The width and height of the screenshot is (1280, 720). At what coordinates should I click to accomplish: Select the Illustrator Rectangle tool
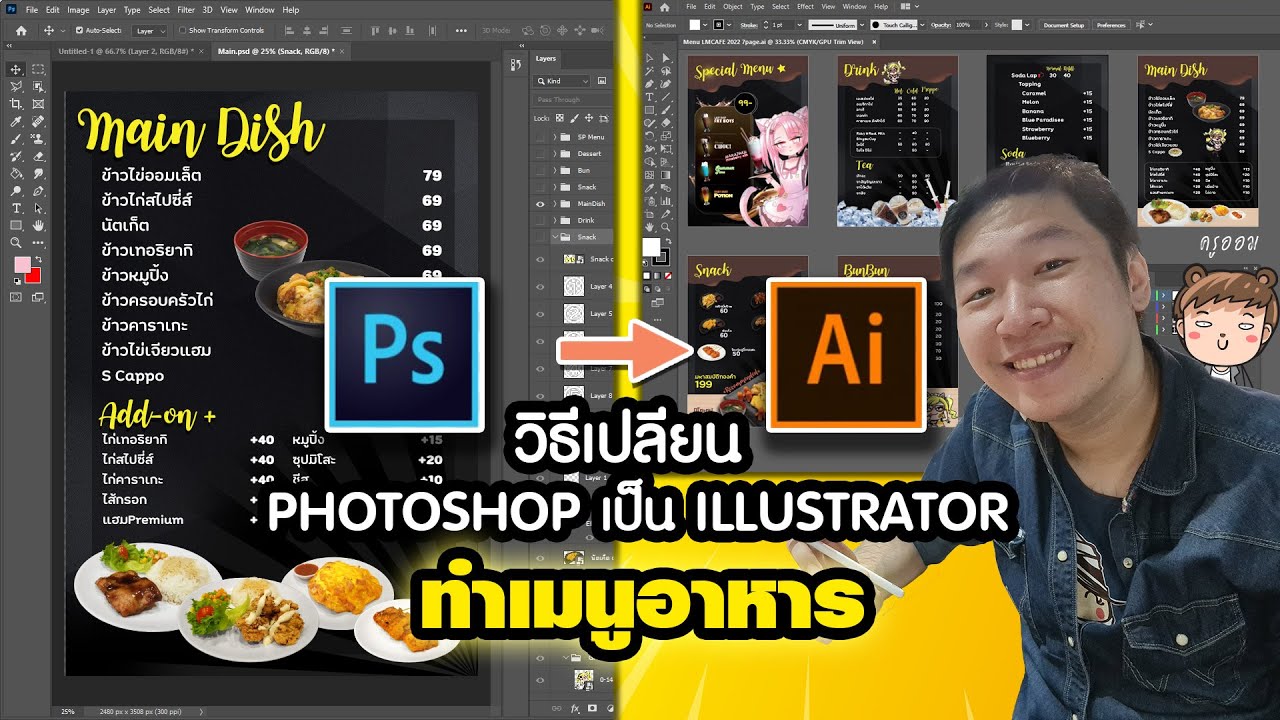pyautogui.click(x=650, y=110)
